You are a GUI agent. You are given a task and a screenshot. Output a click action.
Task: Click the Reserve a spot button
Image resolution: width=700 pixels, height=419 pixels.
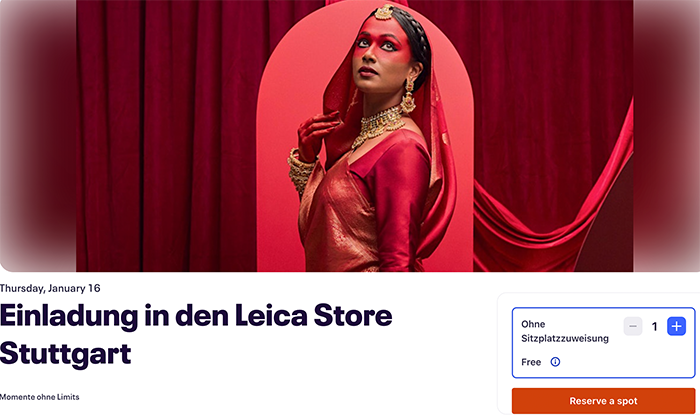[603, 401]
